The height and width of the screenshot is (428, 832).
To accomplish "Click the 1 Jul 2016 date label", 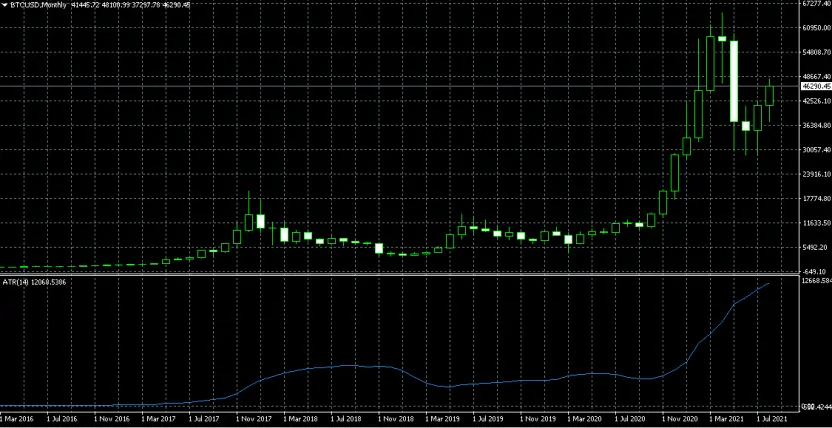I will pos(63,418).
